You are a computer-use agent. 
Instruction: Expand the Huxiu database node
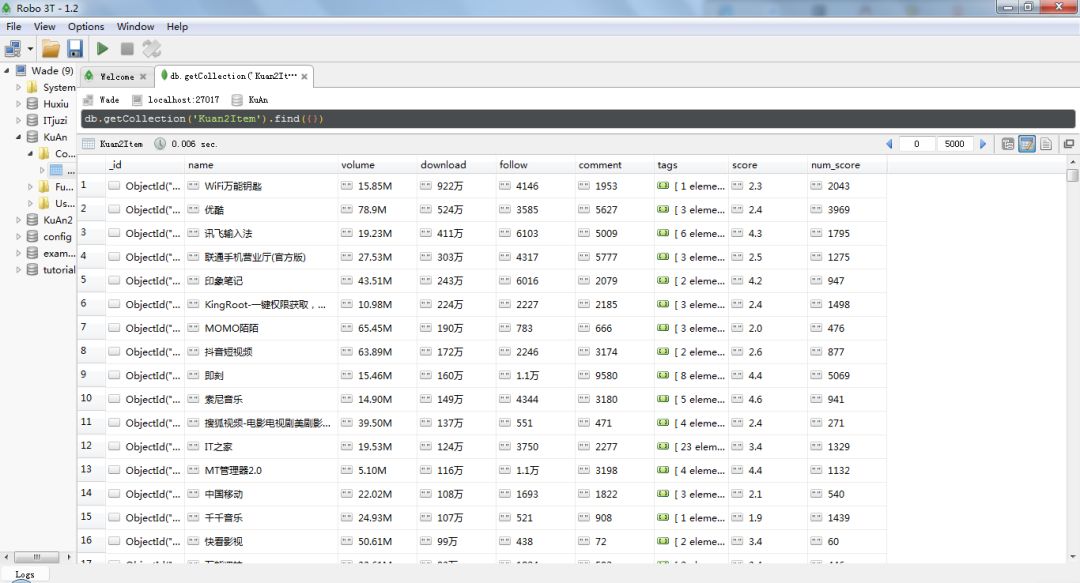click(19, 104)
